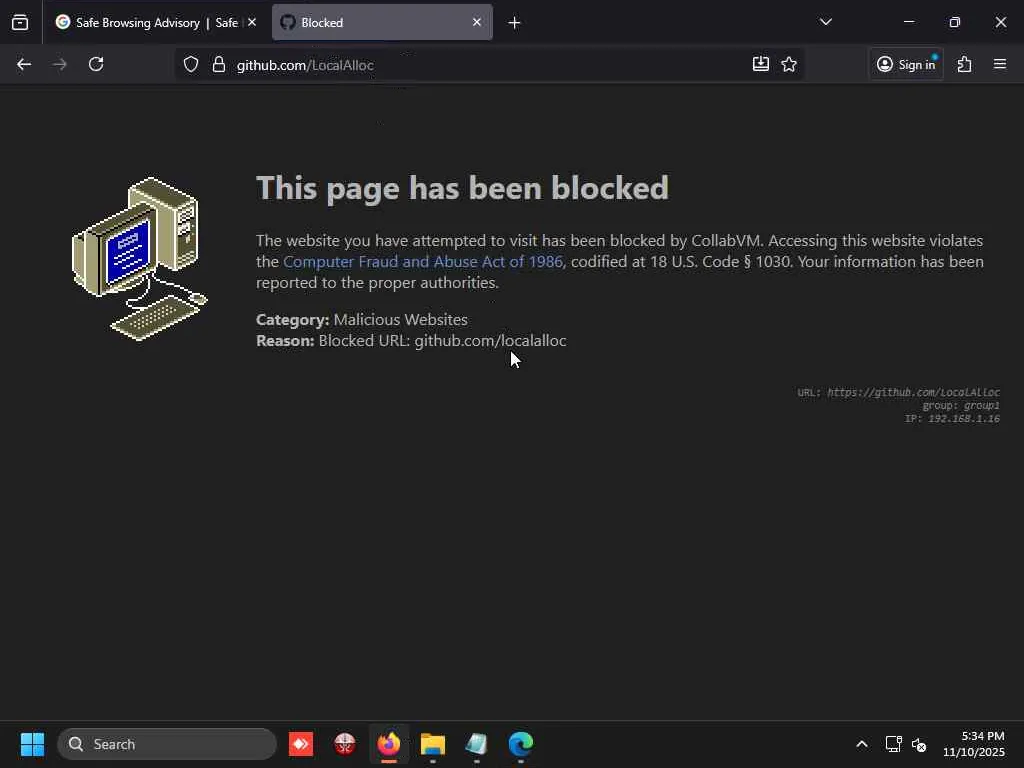The height and width of the screenshot is (768, 1024).
Task: Open the red AnyDesk taskbar icon
Action: pyautogui.click(x=301, y=744)
